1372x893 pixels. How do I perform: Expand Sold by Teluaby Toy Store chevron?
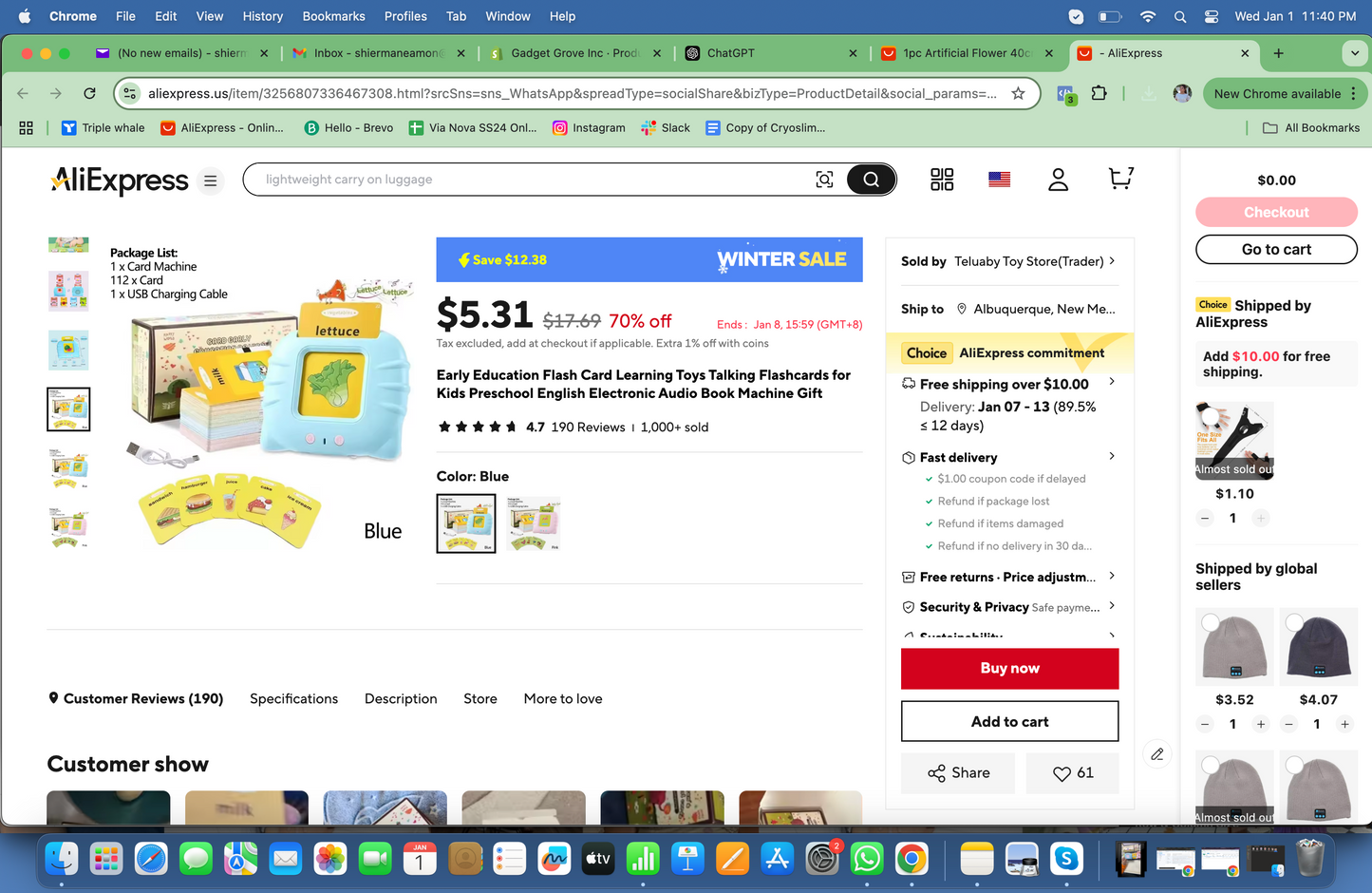(x=1112, y=260)
